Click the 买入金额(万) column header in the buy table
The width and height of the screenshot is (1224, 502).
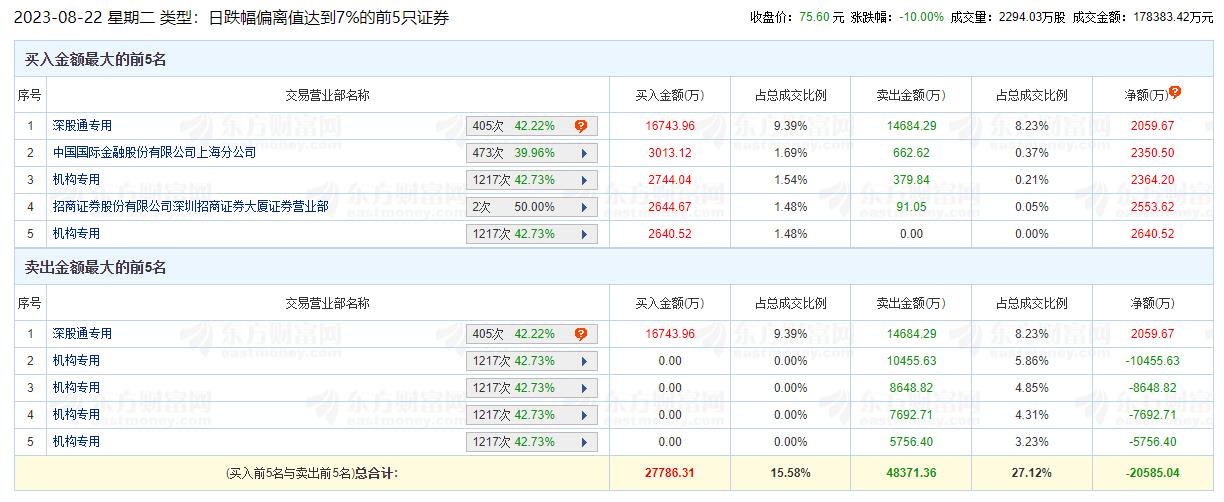[x=669, y=96]
